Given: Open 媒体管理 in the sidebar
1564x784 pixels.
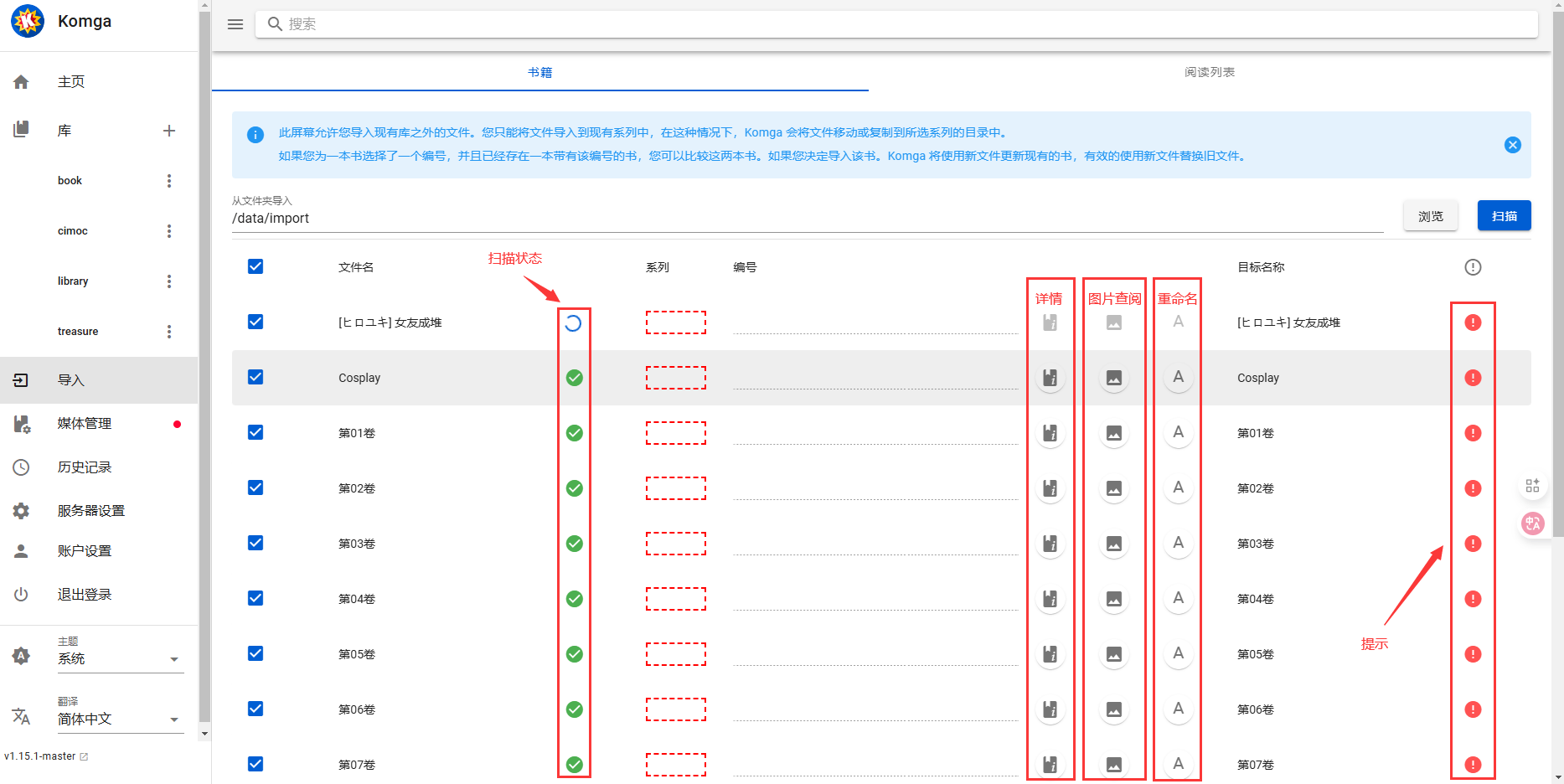Looking at the screenshot, I should 85,424.
